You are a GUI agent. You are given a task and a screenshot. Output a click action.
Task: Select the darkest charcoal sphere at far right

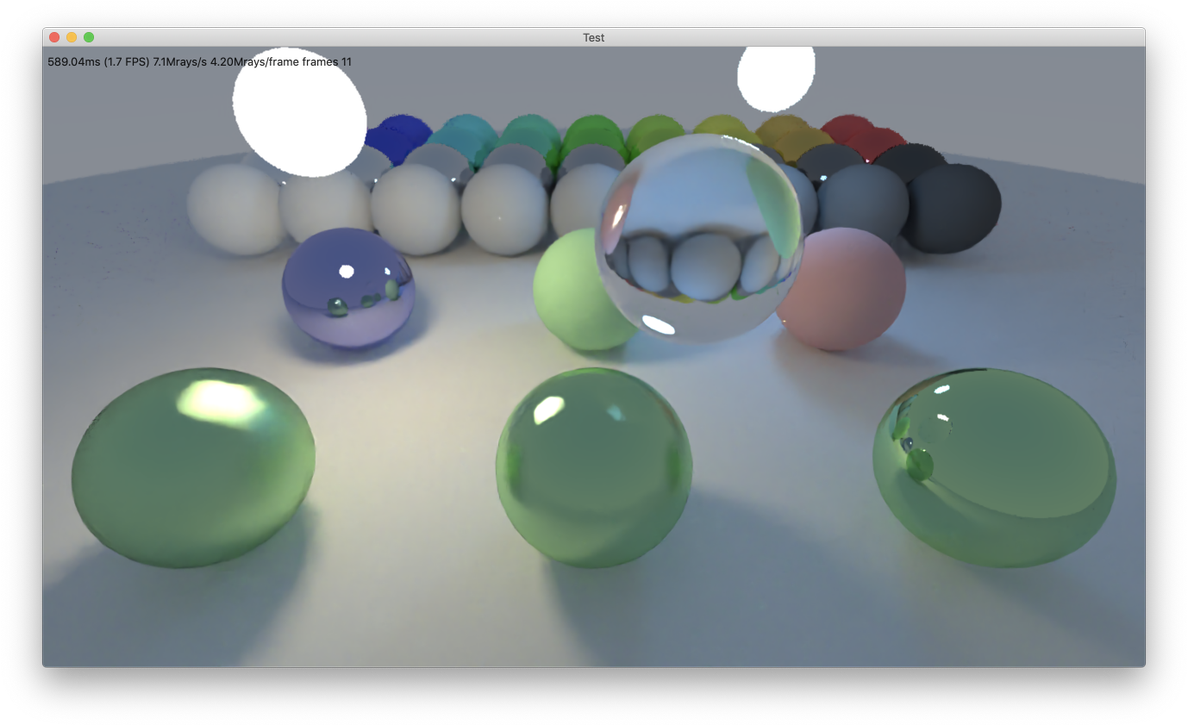pos(955,207)
